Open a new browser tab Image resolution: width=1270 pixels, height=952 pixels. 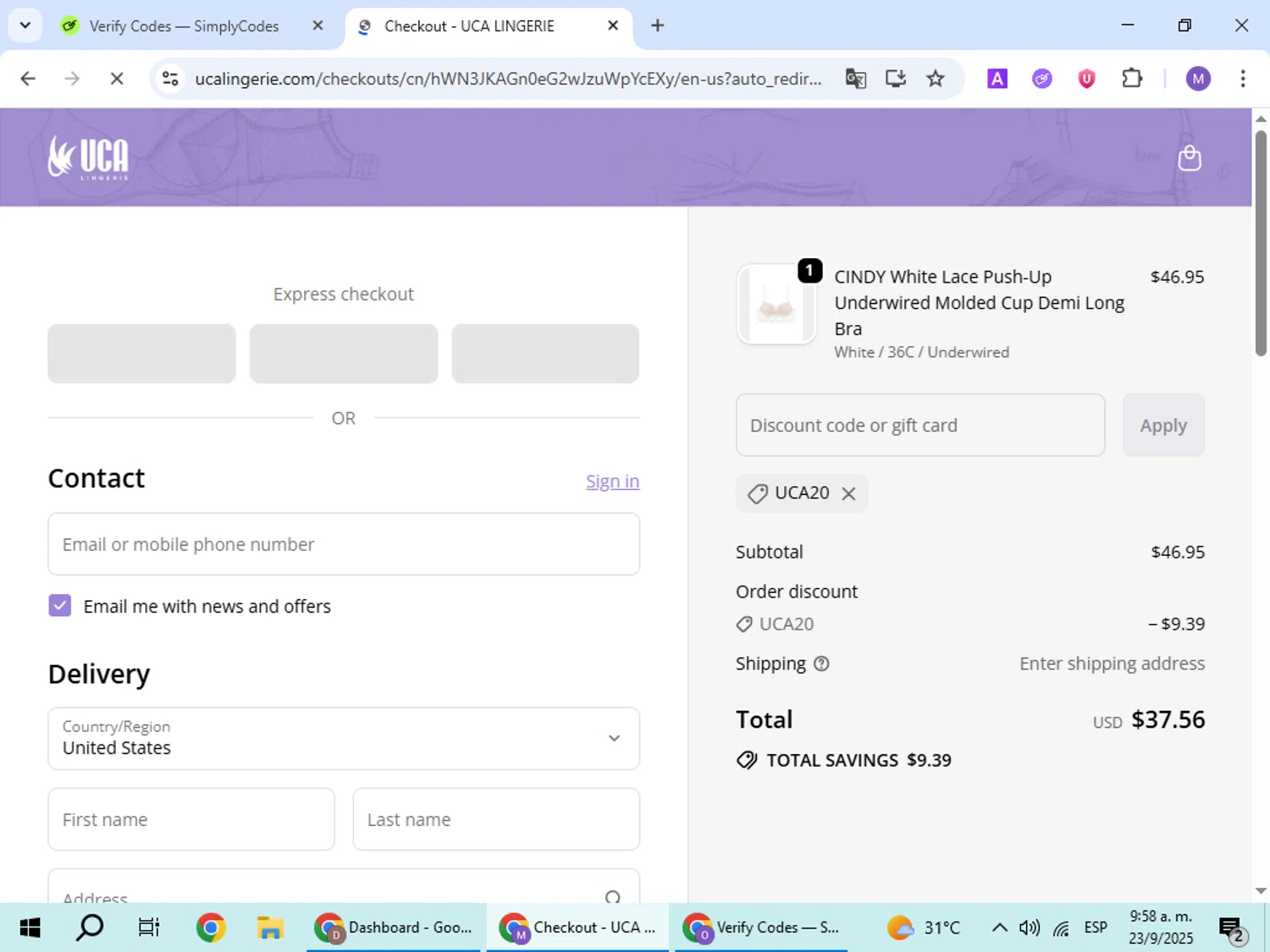click(658, 25)
